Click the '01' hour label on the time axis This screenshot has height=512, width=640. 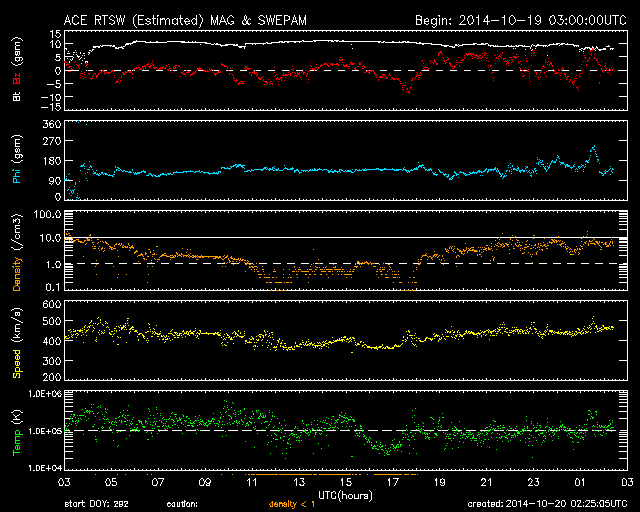580,482
